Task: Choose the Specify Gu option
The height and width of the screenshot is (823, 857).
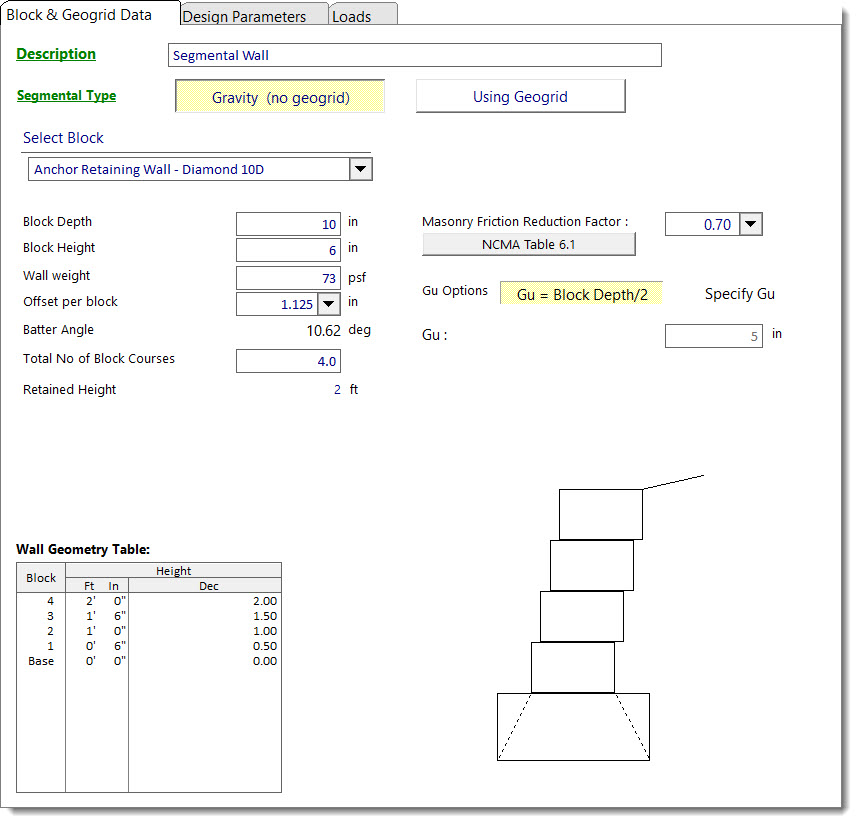Action: (x=739, y=294)
